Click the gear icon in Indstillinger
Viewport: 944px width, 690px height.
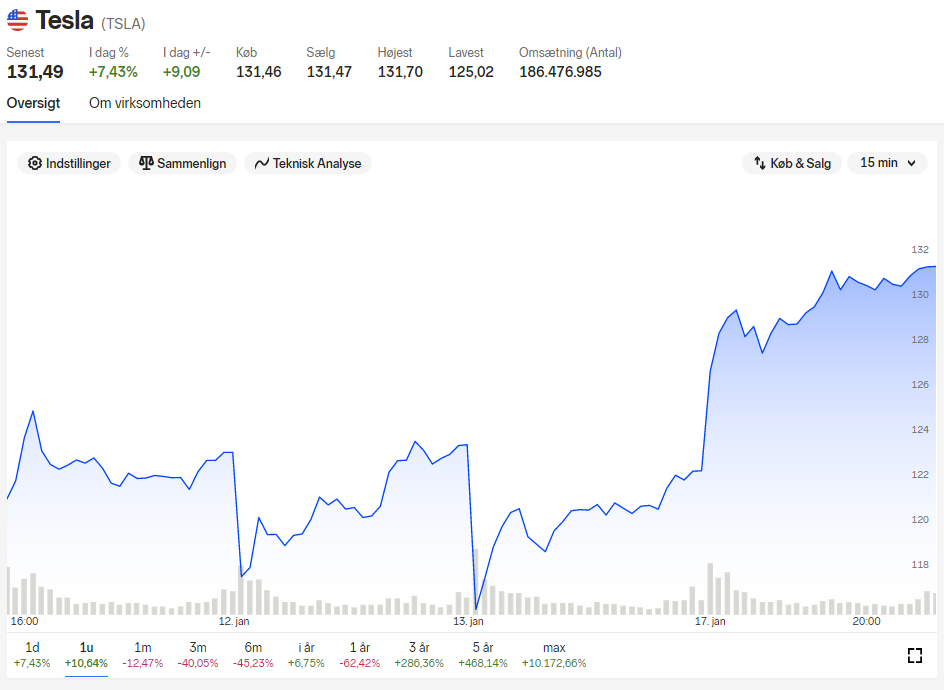tap(35, 163)
